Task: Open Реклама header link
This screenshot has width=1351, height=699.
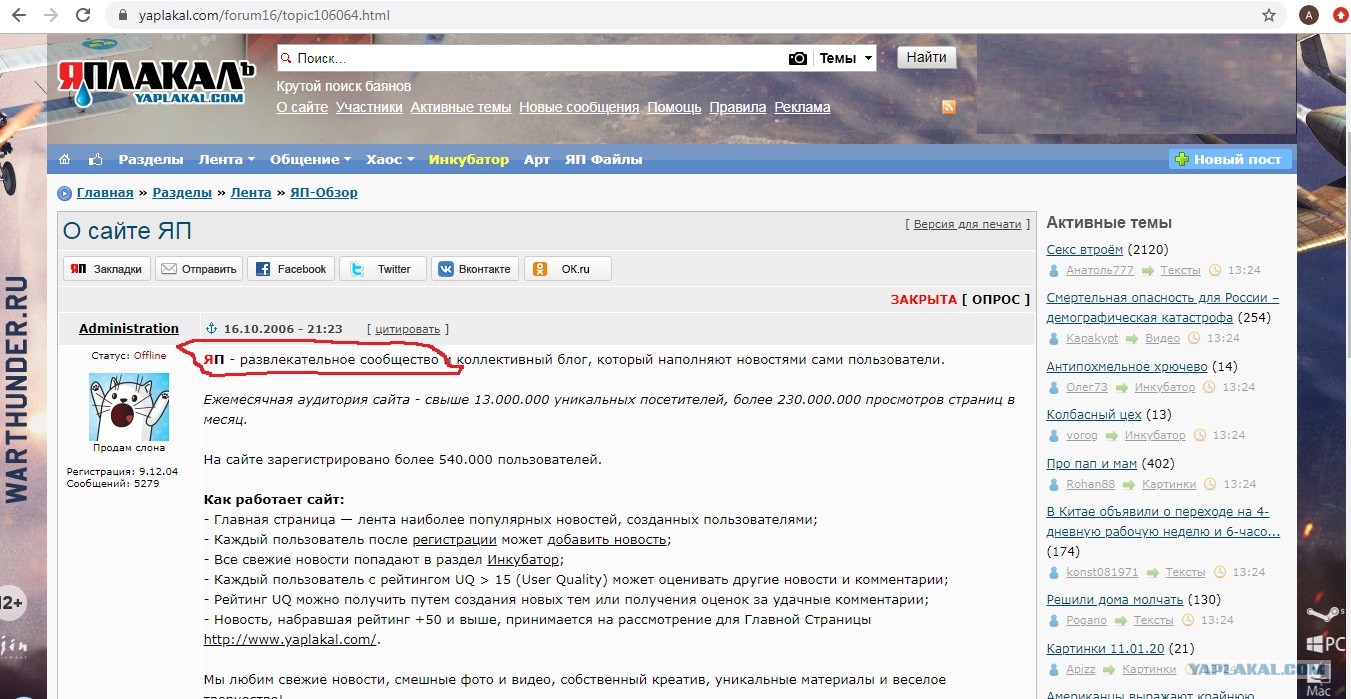Action: (802, 107)
